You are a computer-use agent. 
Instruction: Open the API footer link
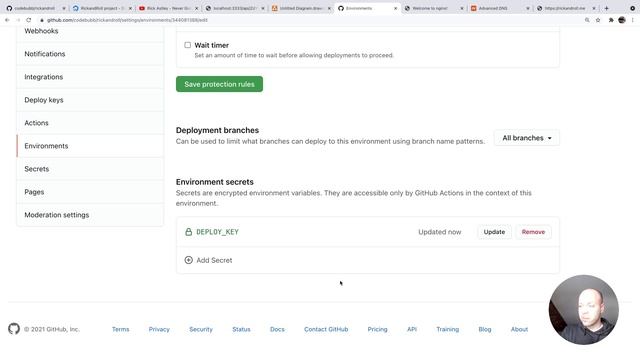click(x=412, y=329)
